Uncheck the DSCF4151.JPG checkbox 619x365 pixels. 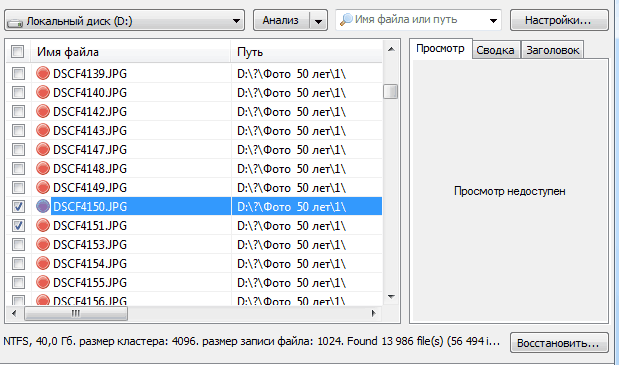(x=18, y=225)
